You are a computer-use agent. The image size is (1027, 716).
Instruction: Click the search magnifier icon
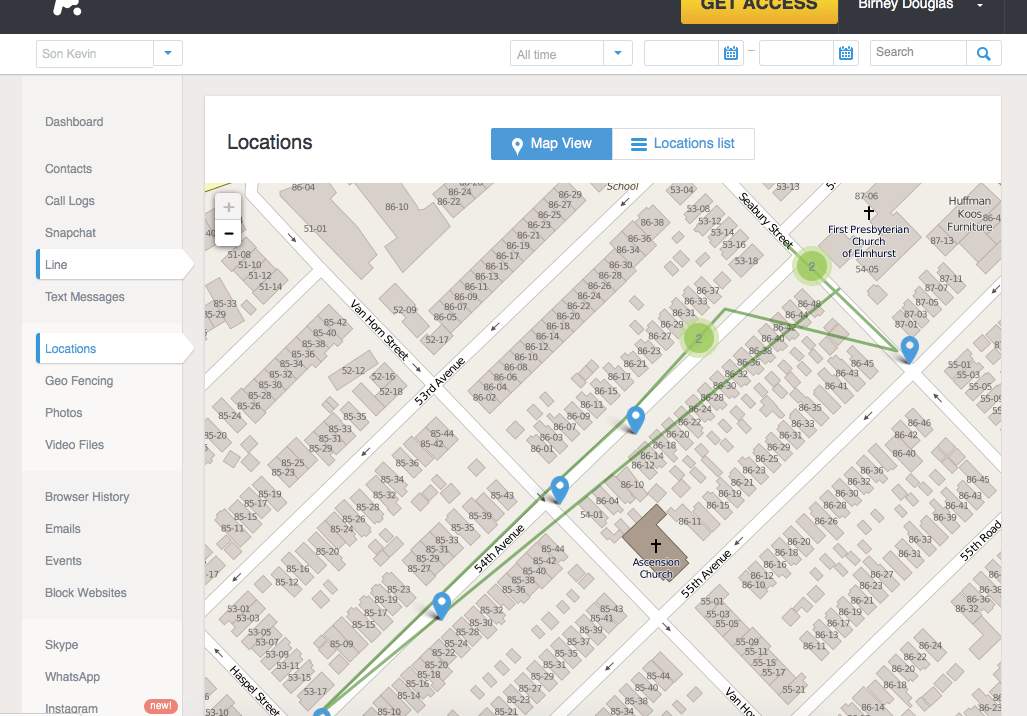pos(984,54)
